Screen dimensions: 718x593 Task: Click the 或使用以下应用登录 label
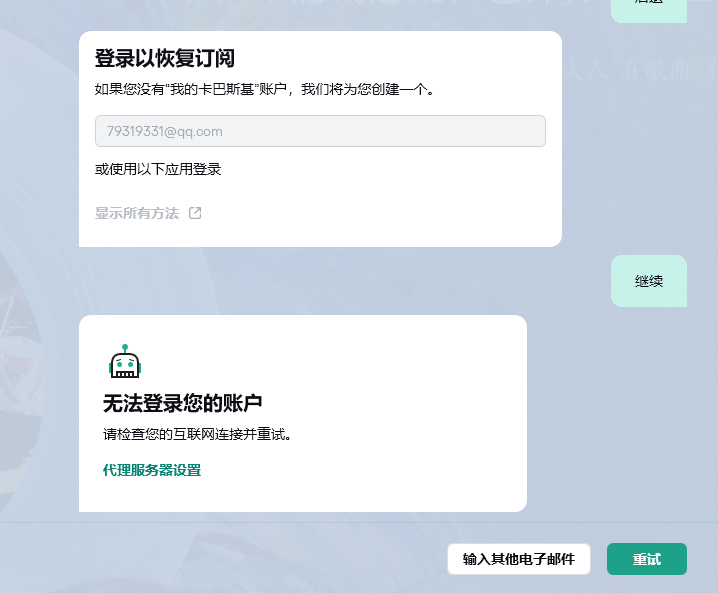coord(158,169)
